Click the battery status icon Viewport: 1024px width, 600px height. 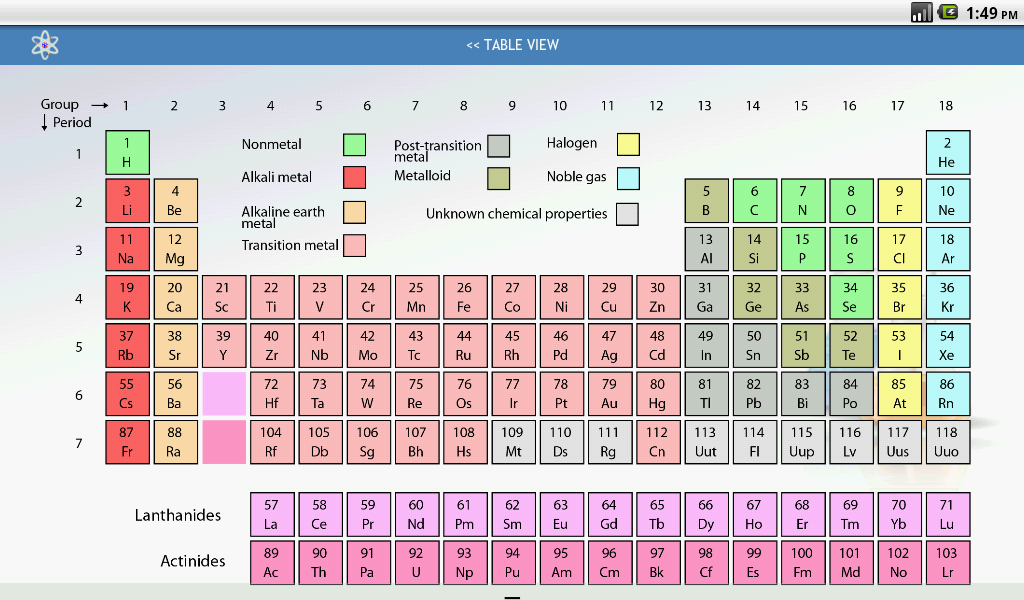(x=949, y=13)
